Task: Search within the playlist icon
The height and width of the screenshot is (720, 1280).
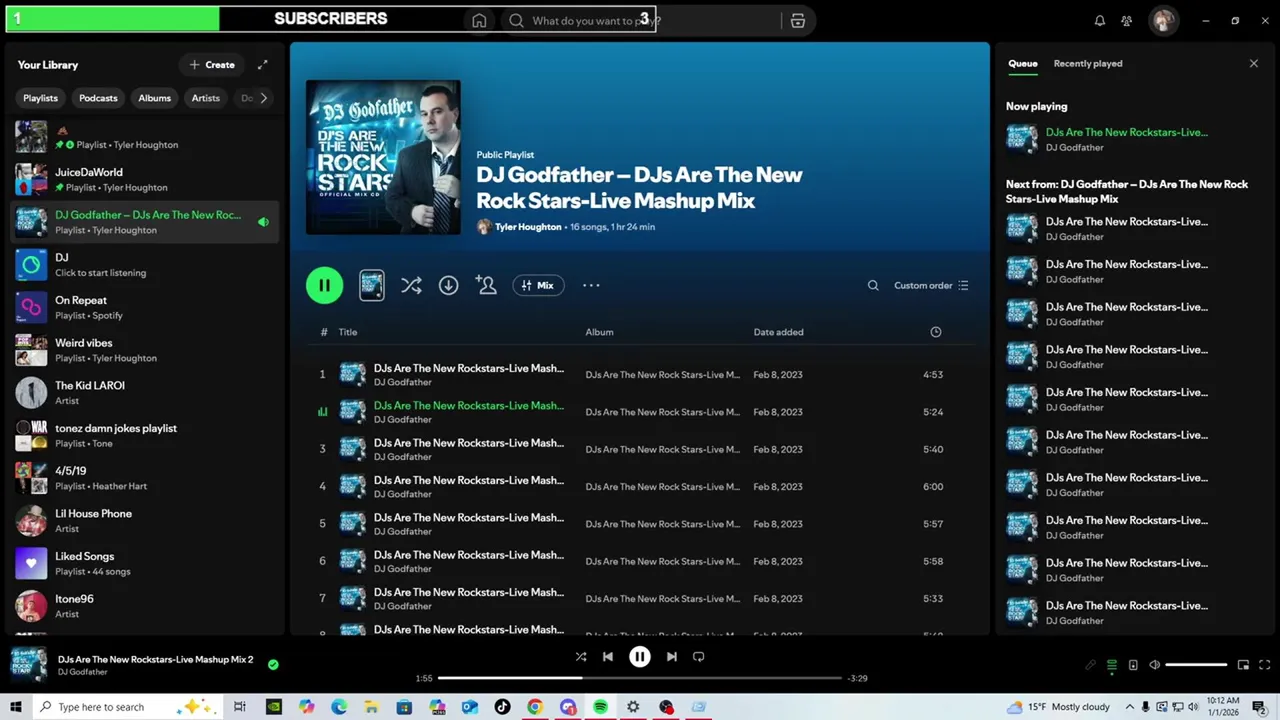Action: tap(873, 285)
